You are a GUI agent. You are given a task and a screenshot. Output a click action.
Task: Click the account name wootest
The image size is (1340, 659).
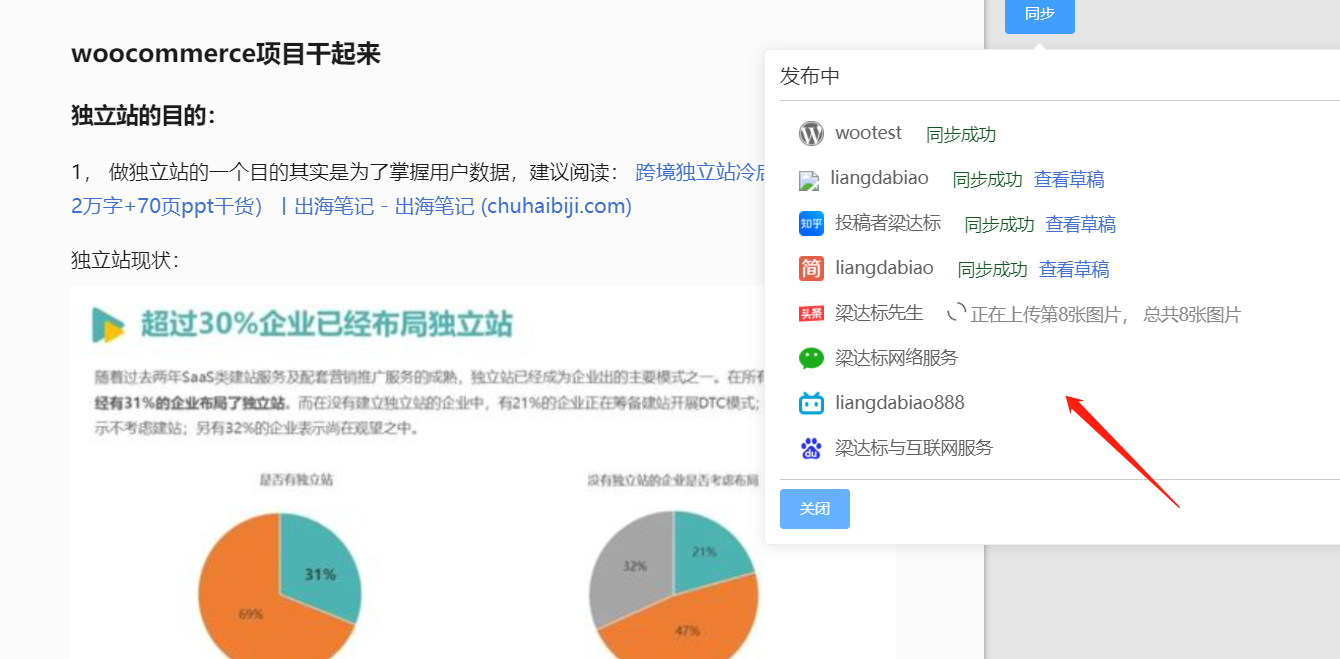tap(869, 133)
